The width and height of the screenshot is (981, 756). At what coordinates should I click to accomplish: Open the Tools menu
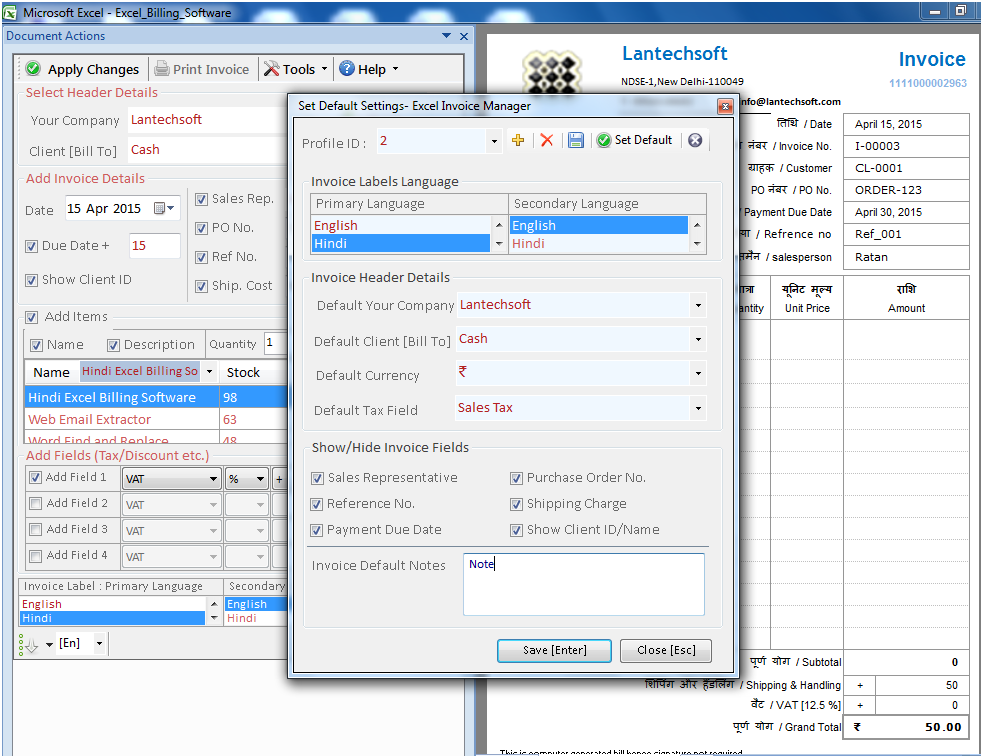[x=295, y=69]
